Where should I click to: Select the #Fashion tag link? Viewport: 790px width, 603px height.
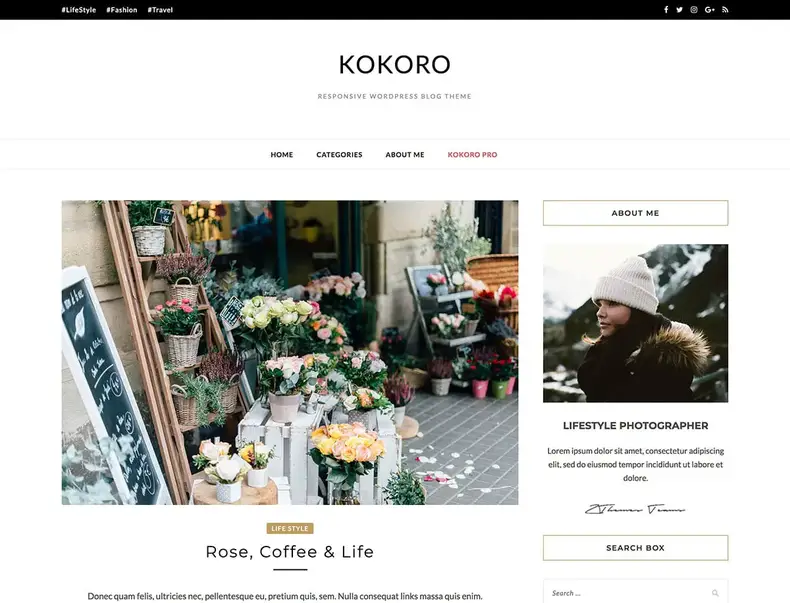(x=121, y=10)
